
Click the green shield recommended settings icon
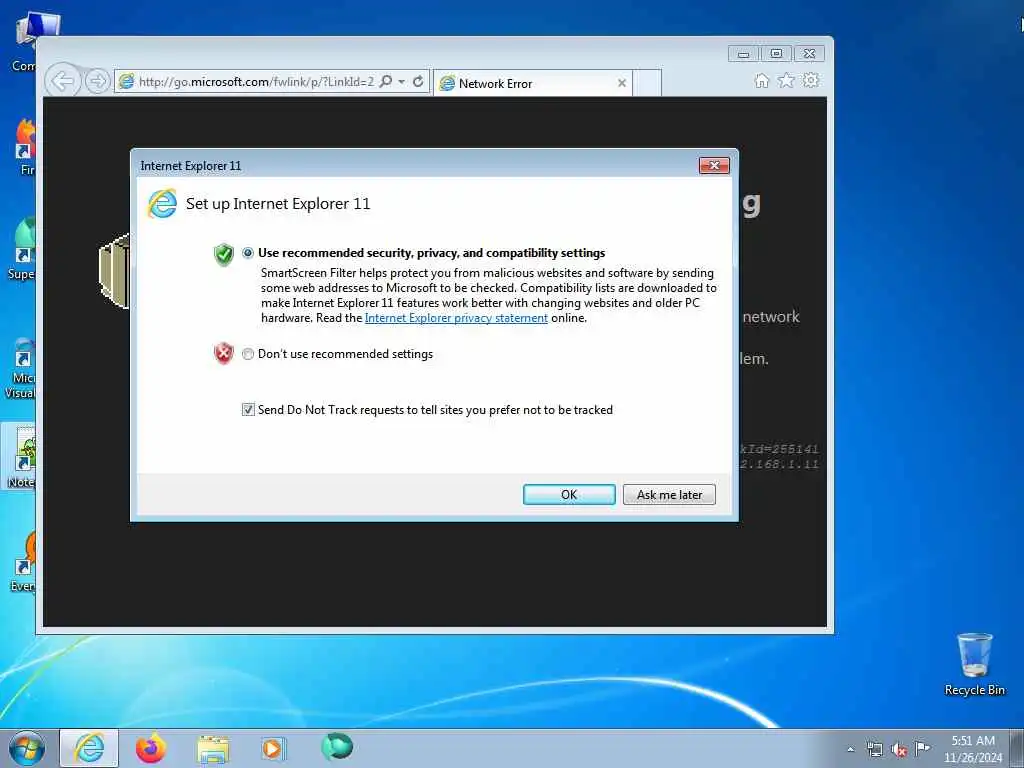tap(223, 254)
